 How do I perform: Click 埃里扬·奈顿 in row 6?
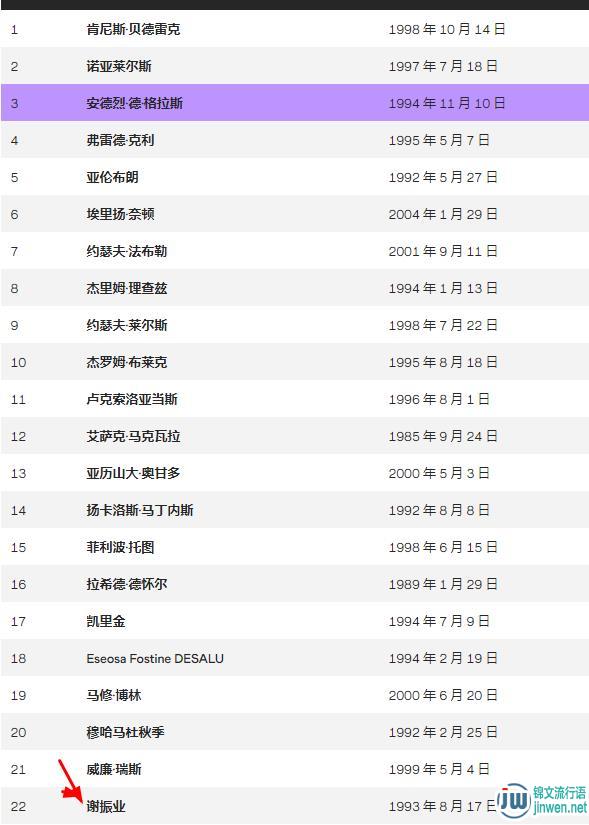(x=121, y=214)
